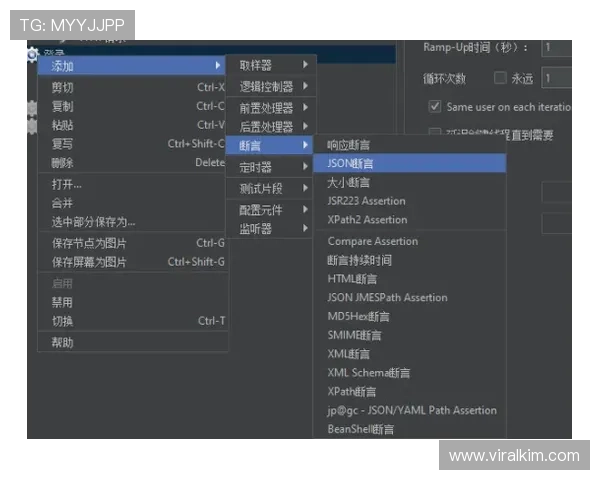
Task: Expand the 定时器 submenu
Action: pyautogui.click(x=271, y=167)
